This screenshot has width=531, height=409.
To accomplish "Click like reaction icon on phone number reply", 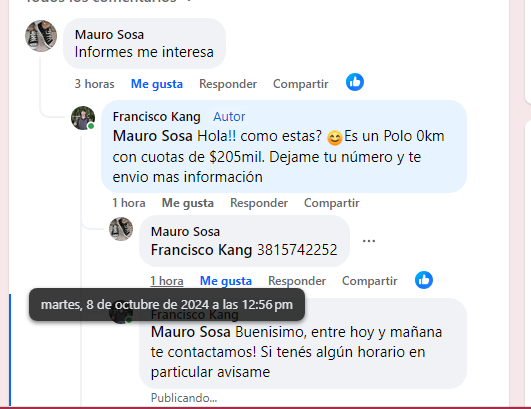I will click(424, 280).
